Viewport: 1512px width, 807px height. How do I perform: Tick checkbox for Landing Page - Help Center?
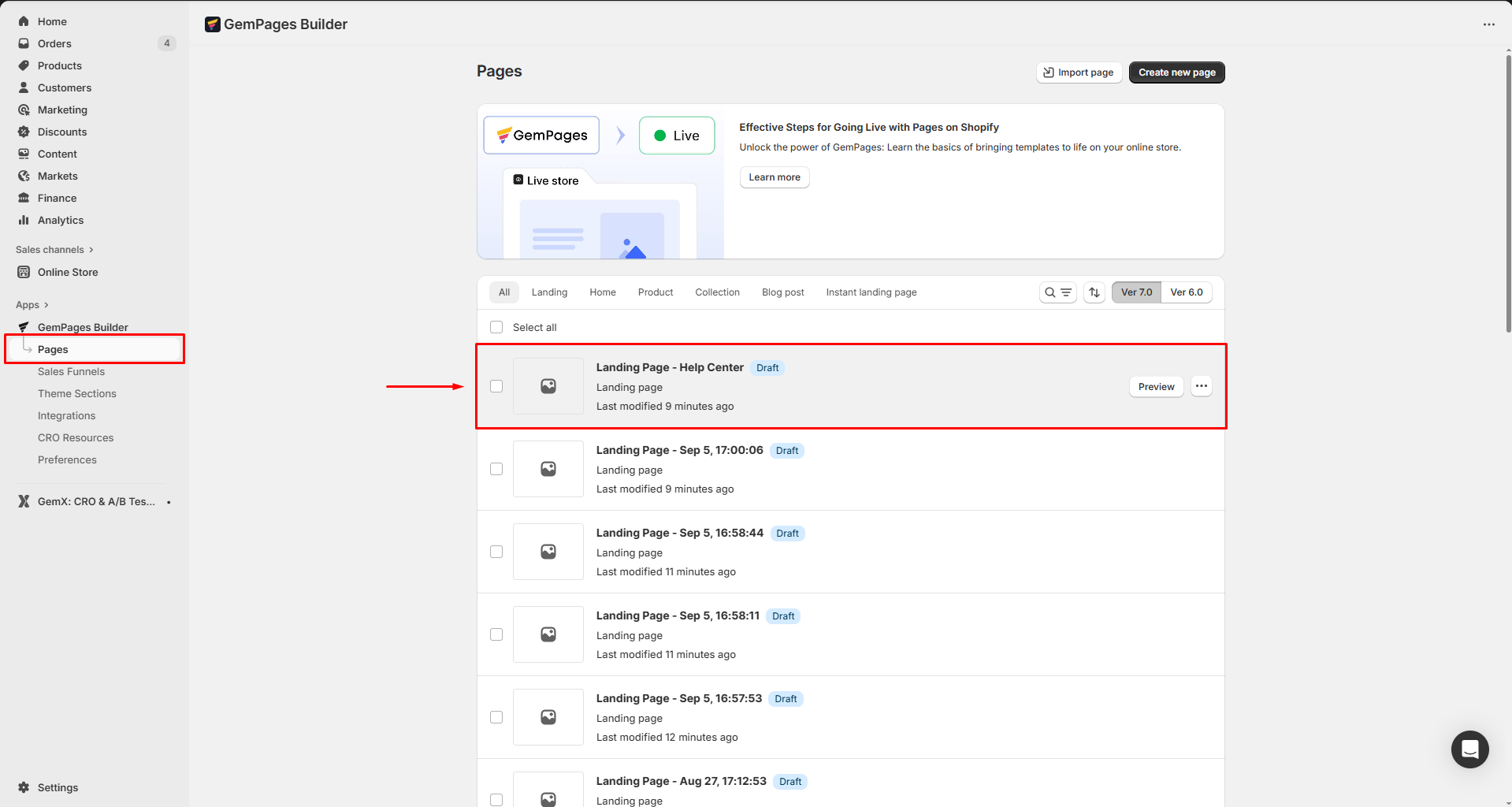[x=496, y=386]
